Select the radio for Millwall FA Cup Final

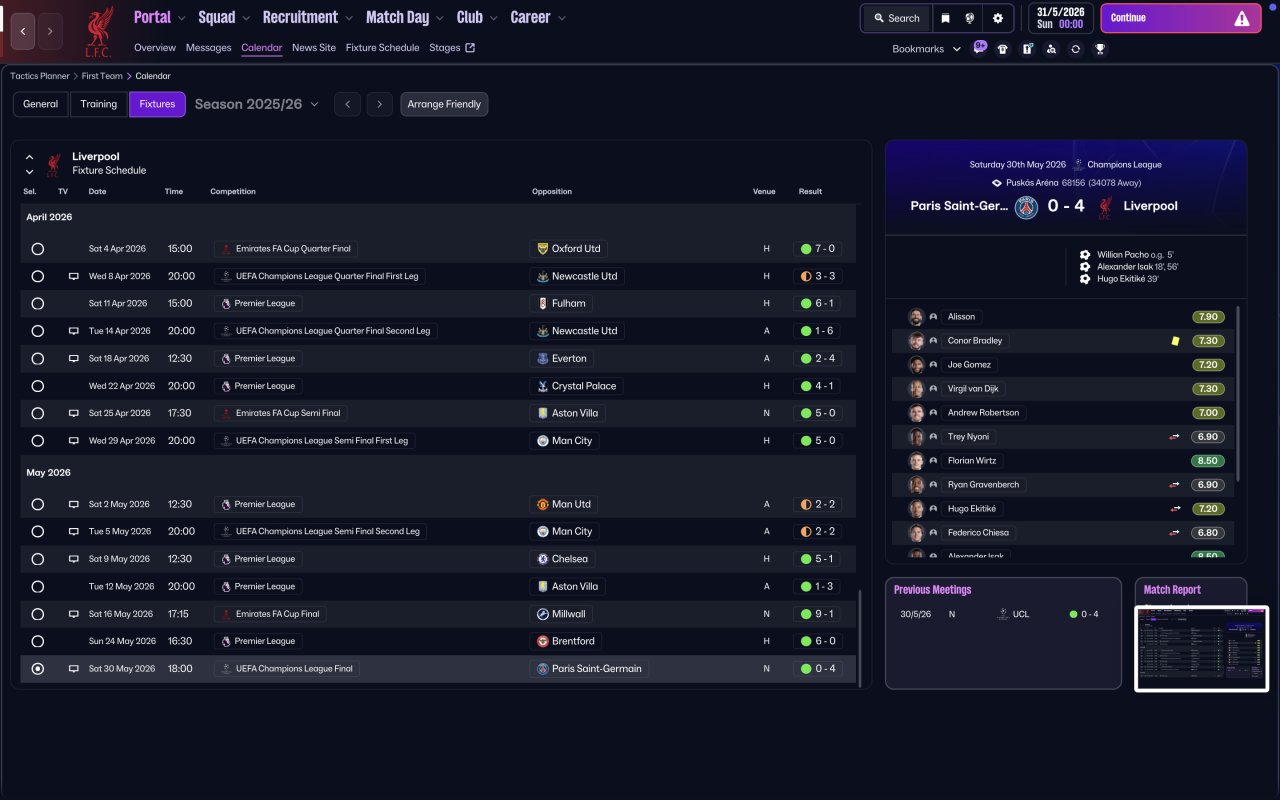(38, 614)
